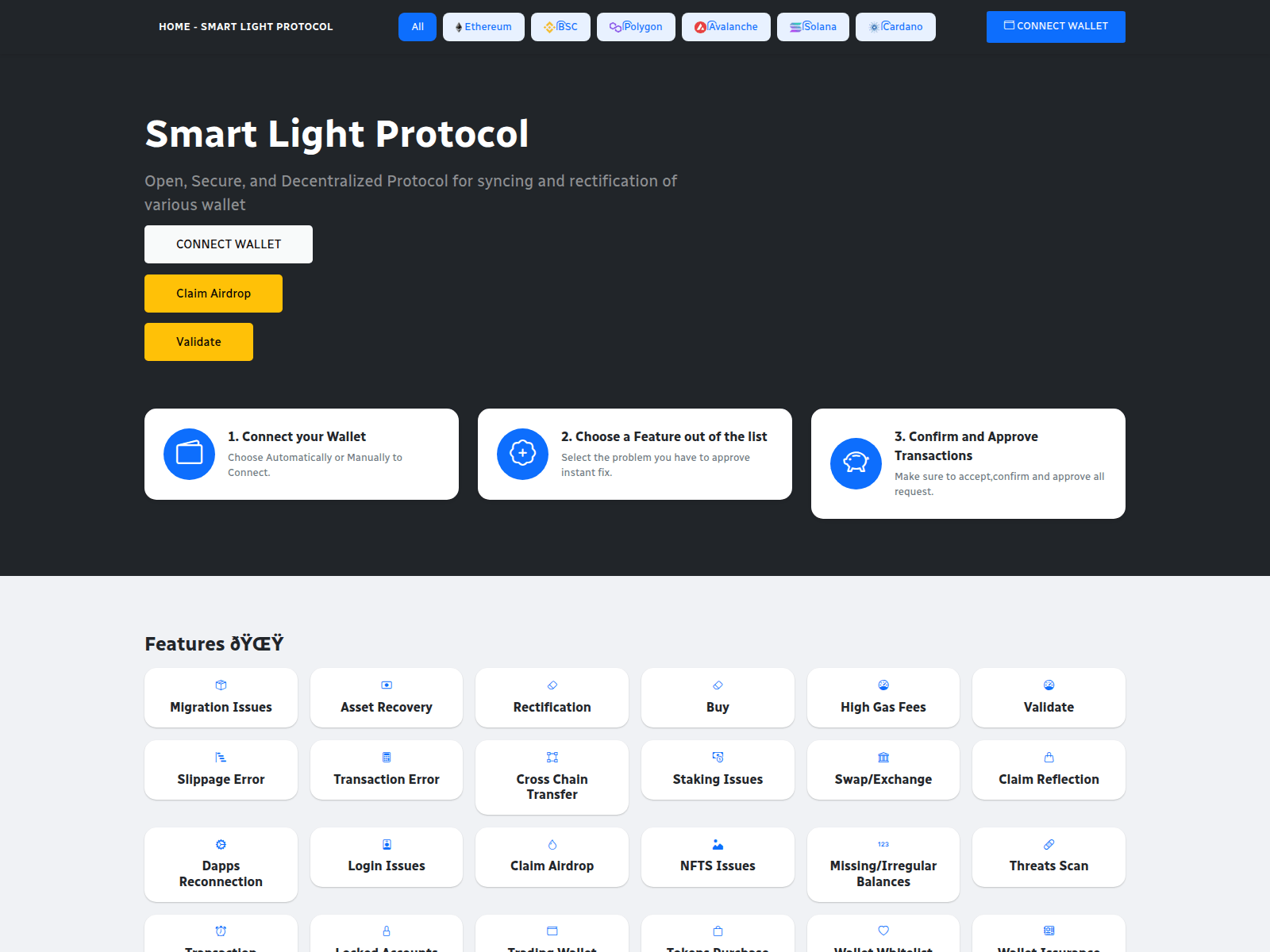1270x952 pixels.
Task: Click the Rectification eraser icon
Action: click(x=552, y=685)
